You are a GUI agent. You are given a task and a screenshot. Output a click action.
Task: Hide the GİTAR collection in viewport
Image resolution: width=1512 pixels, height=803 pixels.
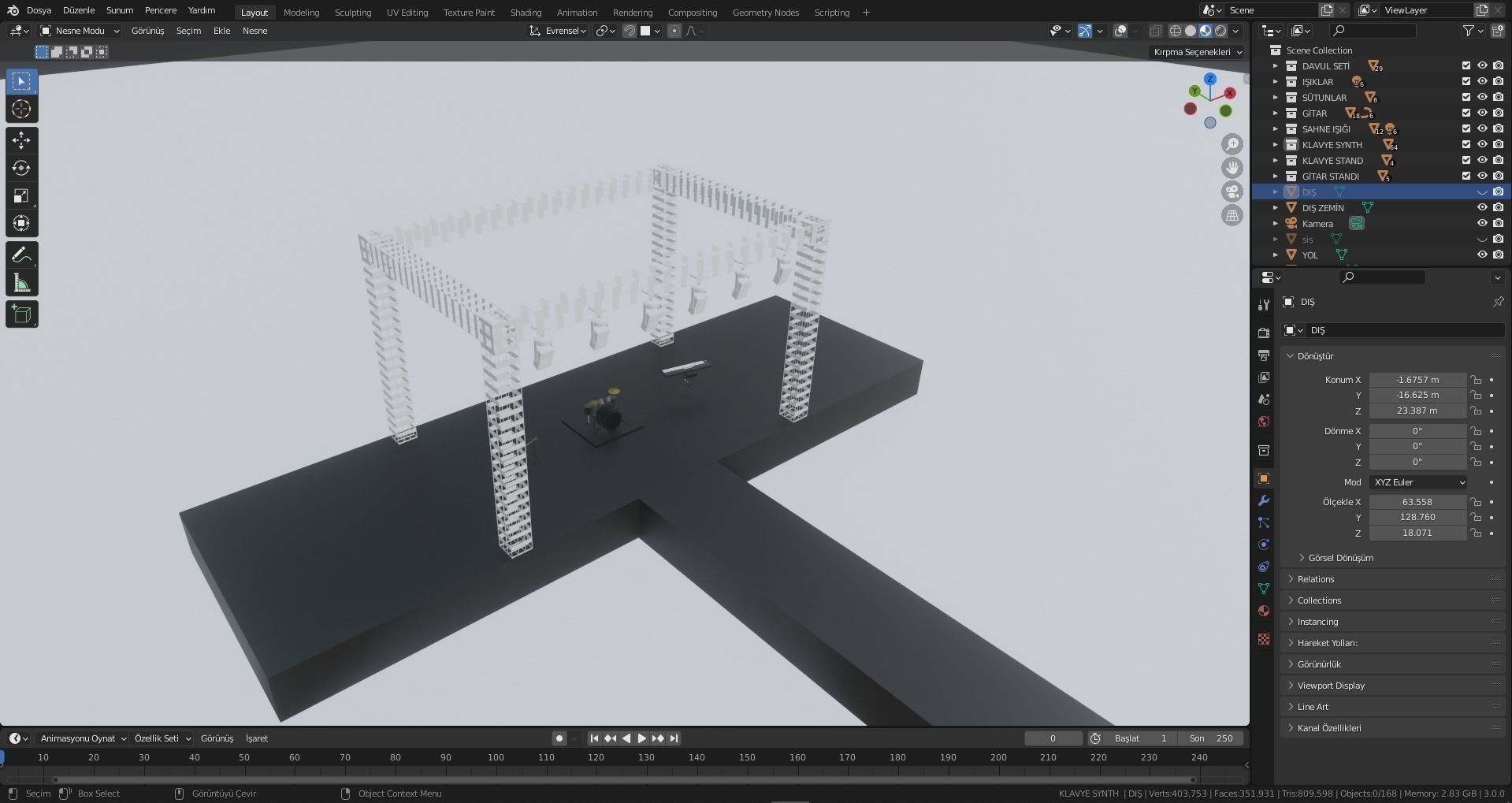click(x=1482, y=113)
